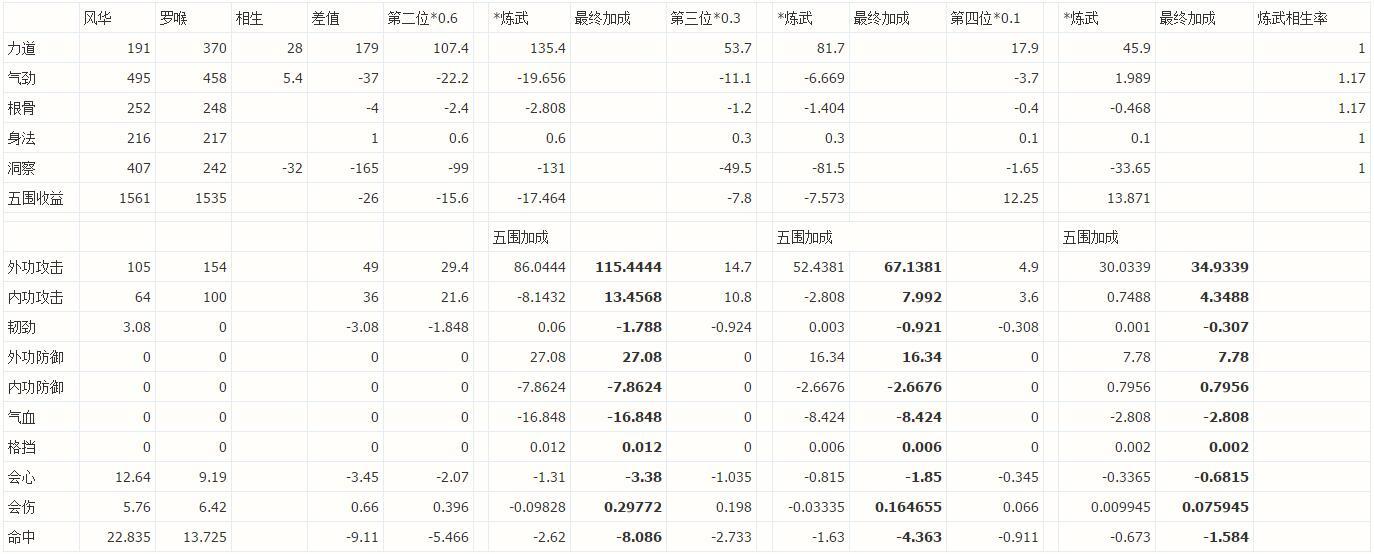The height and width of the screenshot is (554, 1374).
Task: Select the 风华 column header
Action: tap(96, 18)
